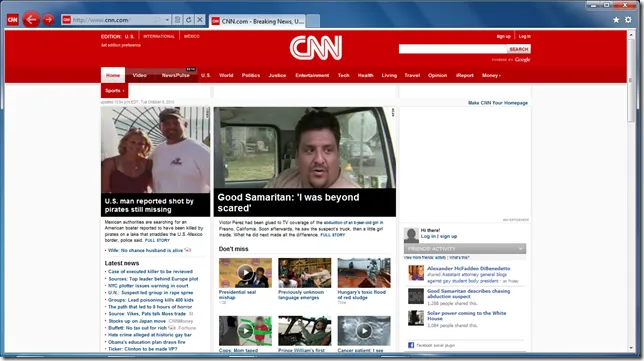Click the Sign up link in header

(503, 37)
